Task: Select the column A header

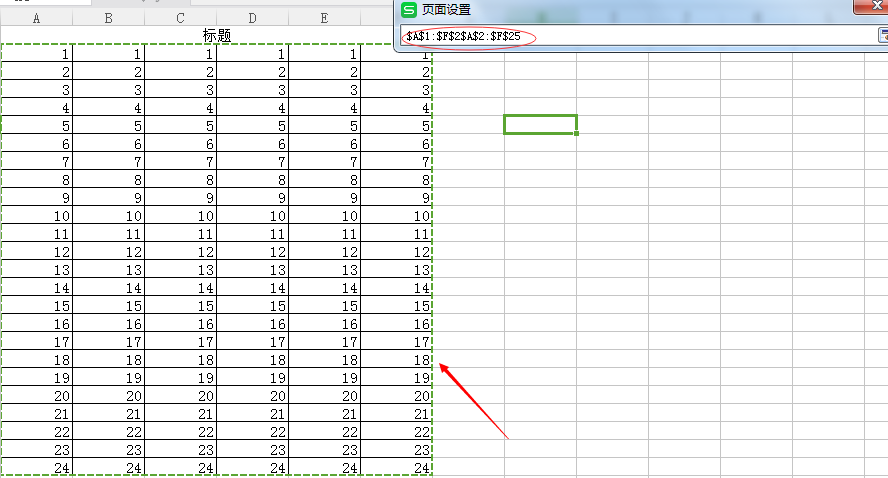Action: (36, 18)
